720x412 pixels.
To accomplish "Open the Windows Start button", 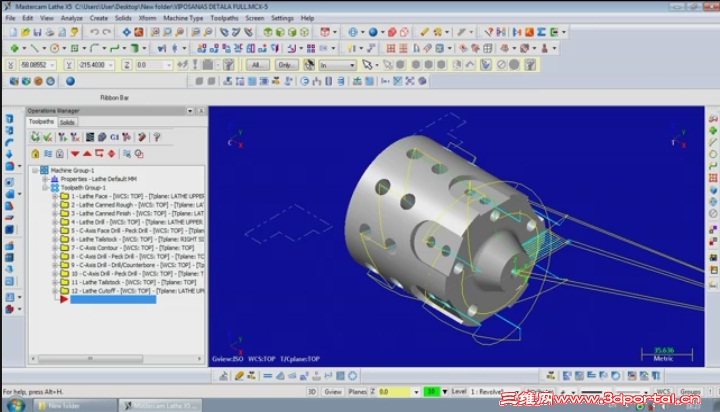I will pos(16,405).
